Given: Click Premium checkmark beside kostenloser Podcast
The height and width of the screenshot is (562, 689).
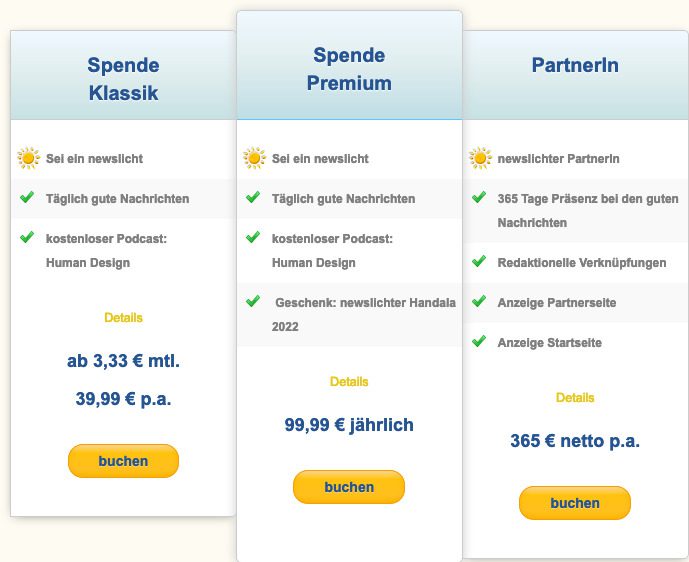Looking at the screenshot, I should 253,237.
